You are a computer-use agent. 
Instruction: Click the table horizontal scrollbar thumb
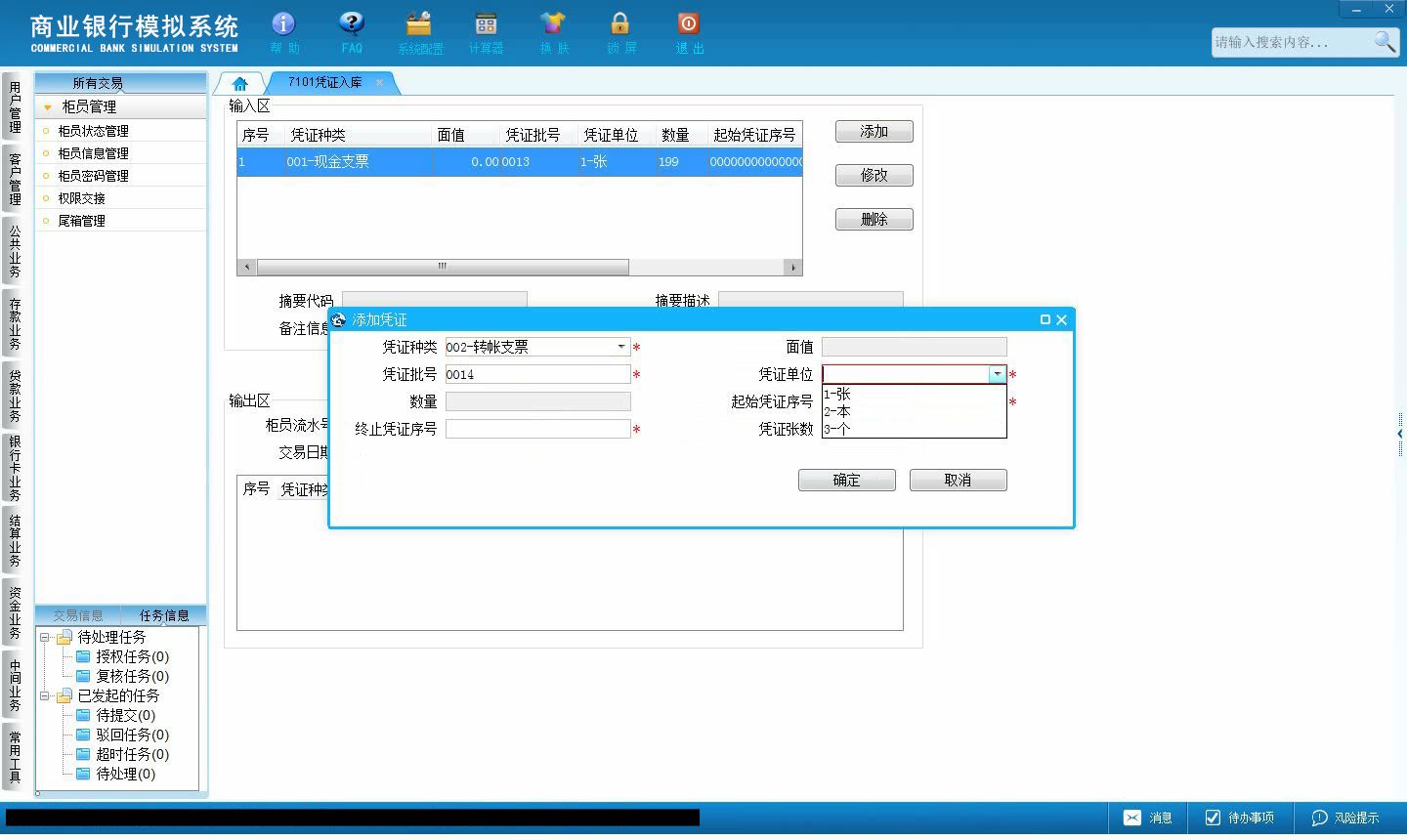[x=443, y=267]
